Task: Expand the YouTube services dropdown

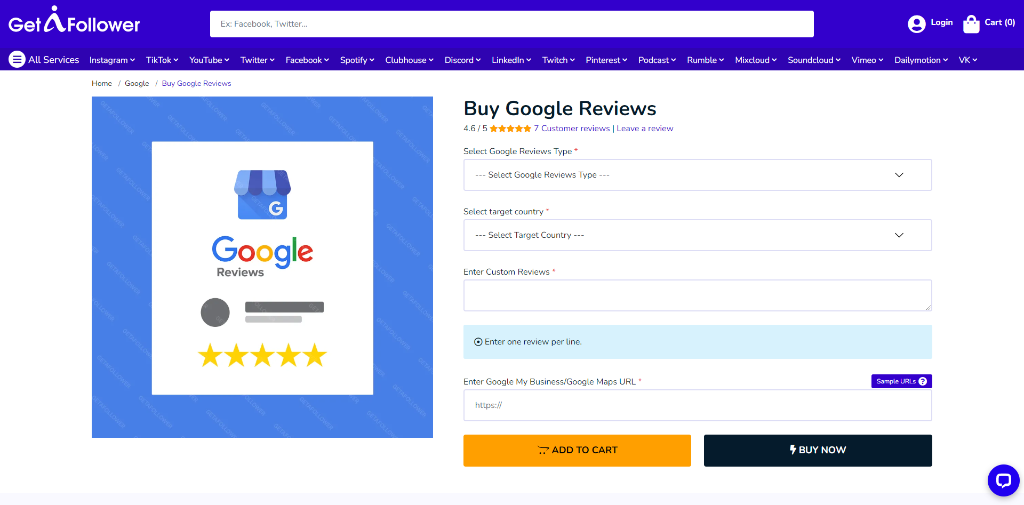Action: click(209, 60)
